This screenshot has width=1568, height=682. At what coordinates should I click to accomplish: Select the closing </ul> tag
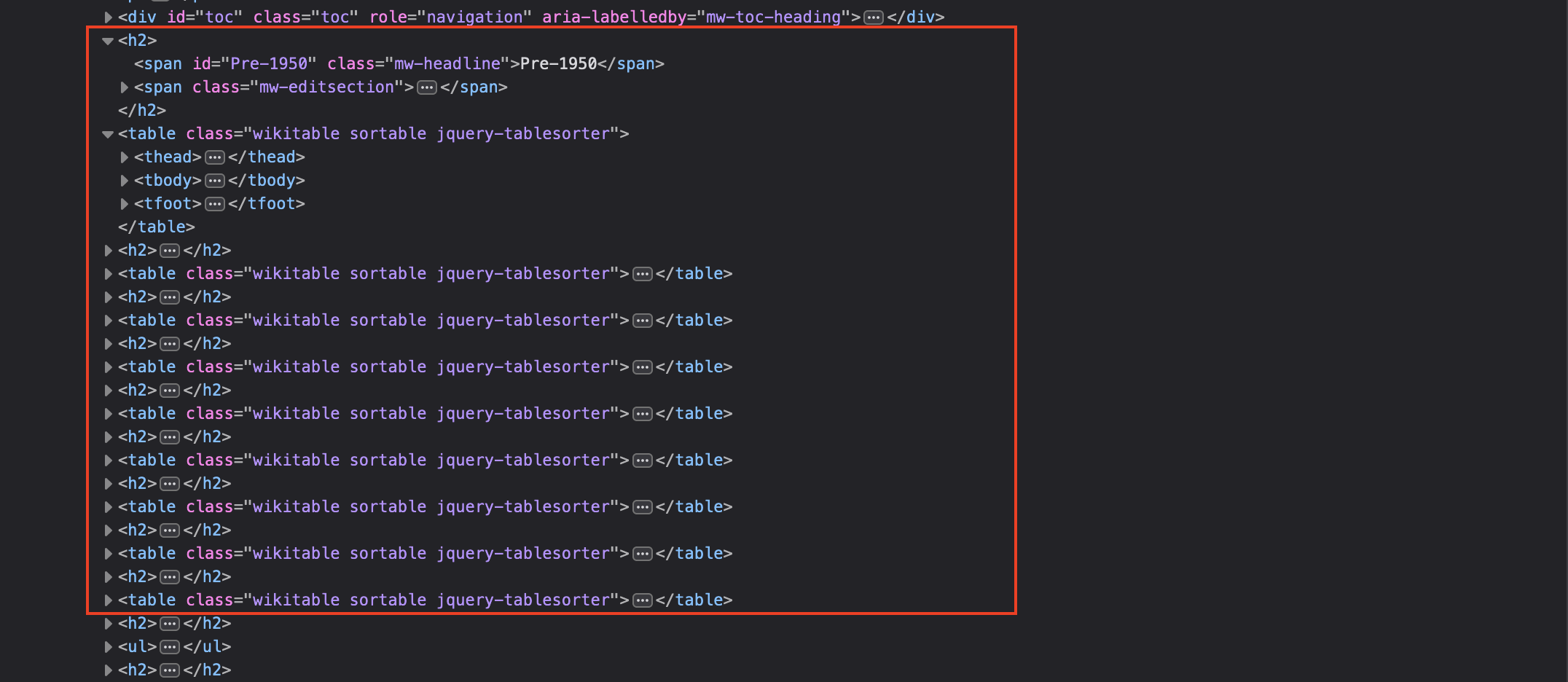click(x=207, y=647)
